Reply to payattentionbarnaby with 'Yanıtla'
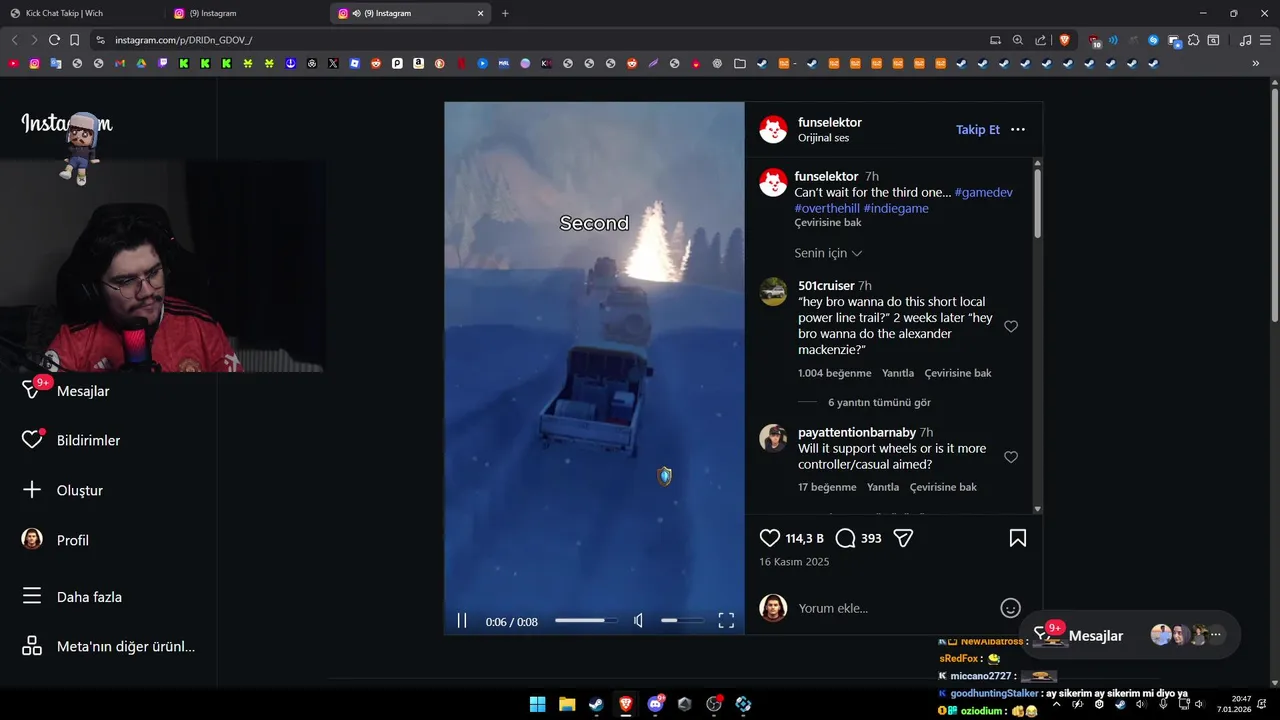 [x=883, y=487]
